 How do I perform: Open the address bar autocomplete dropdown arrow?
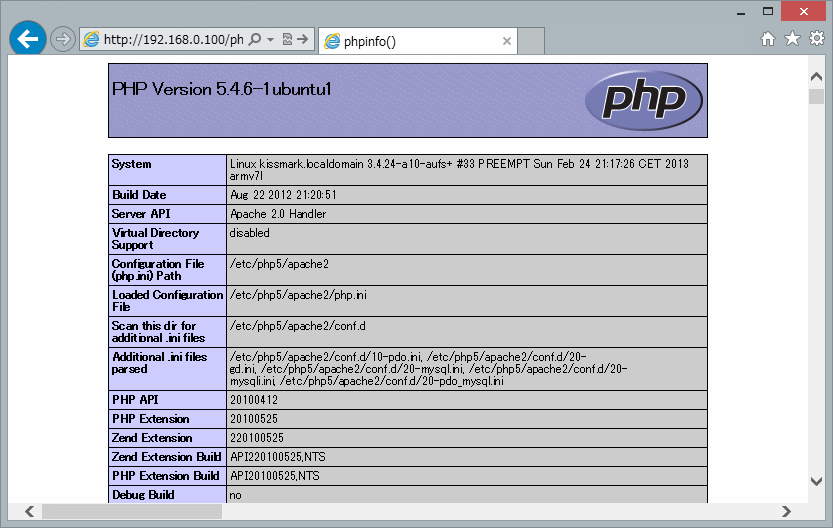point(270,39)
